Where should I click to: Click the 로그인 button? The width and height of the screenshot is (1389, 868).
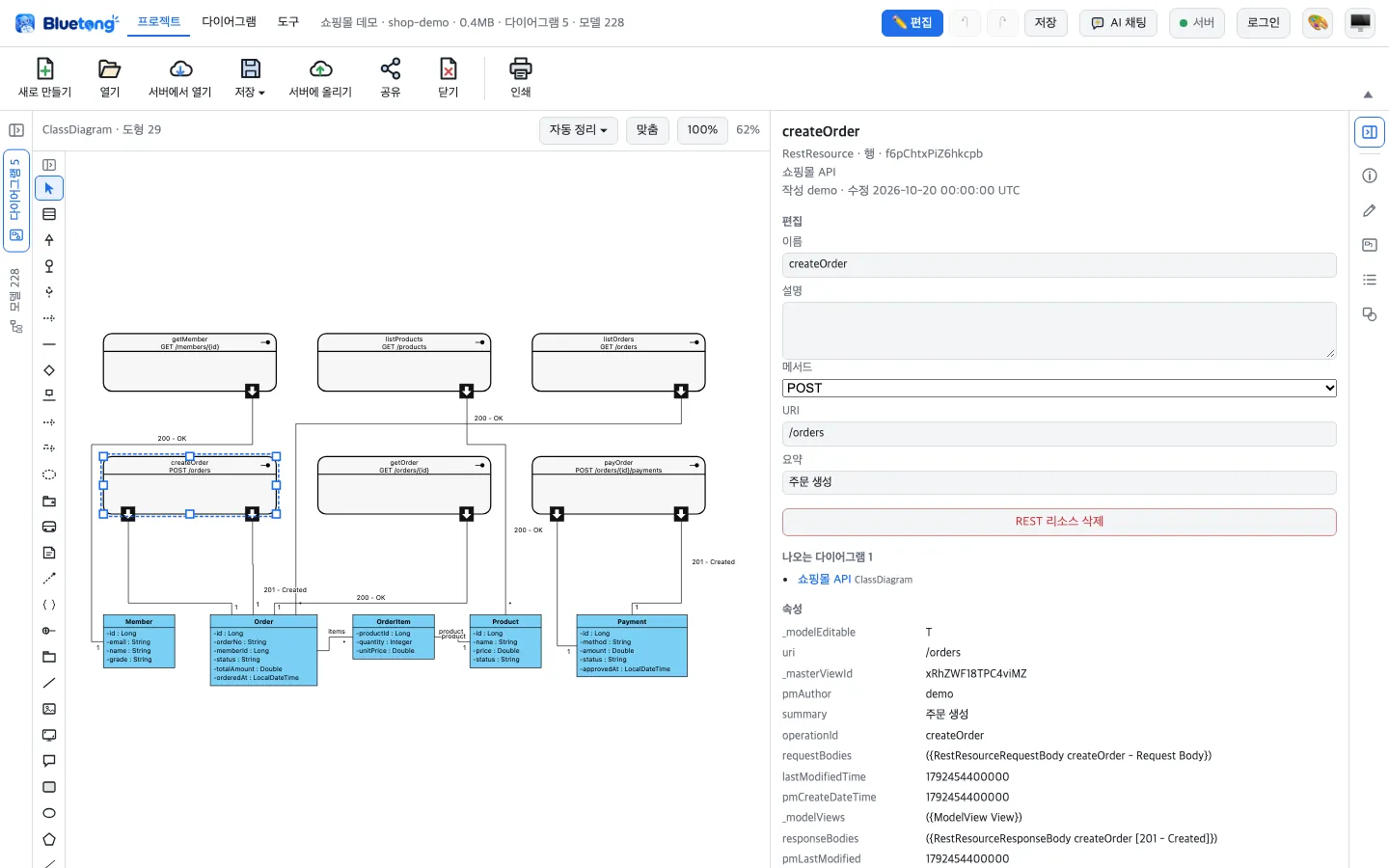tap(1264, 23)
